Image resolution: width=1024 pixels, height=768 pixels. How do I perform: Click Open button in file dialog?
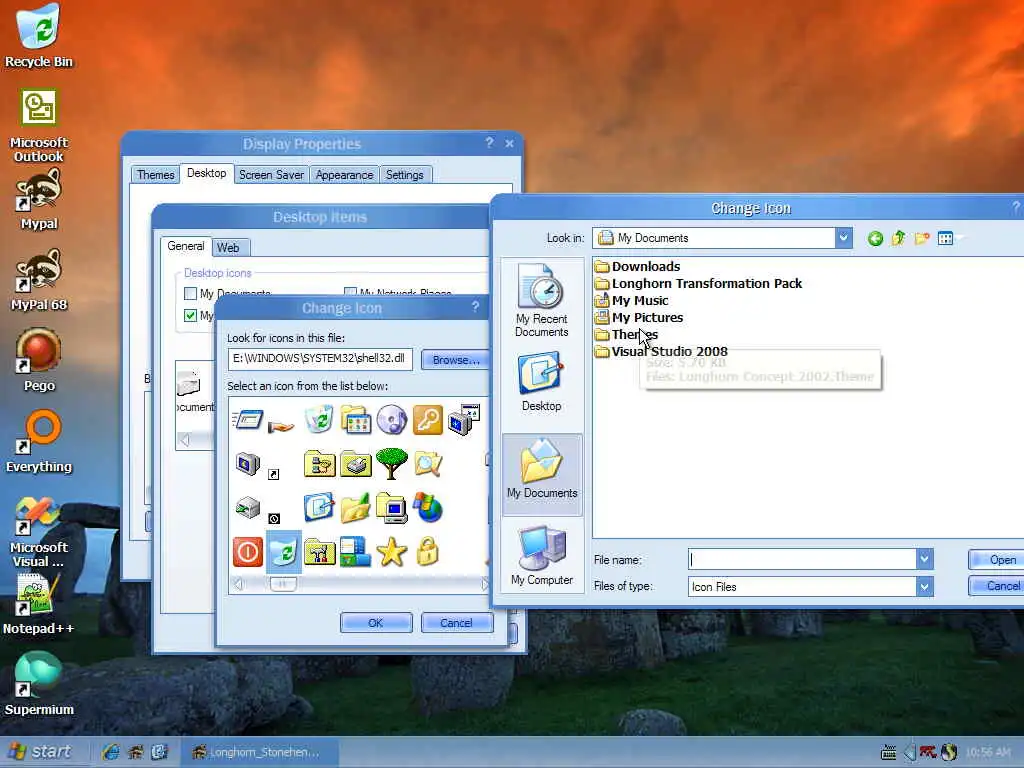pos(997,560)
